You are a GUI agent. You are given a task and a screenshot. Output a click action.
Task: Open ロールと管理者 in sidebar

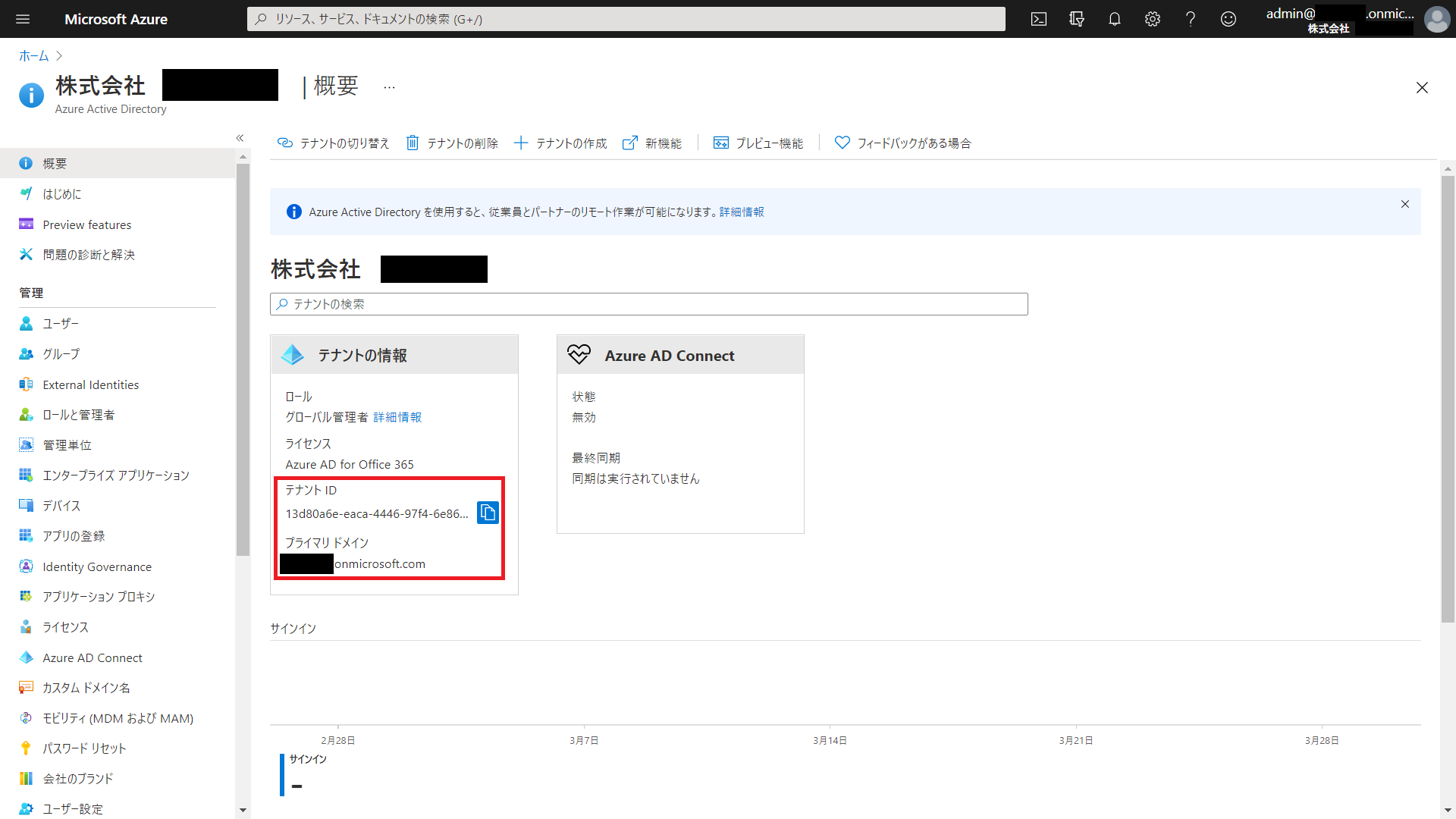tap(118, 415)
